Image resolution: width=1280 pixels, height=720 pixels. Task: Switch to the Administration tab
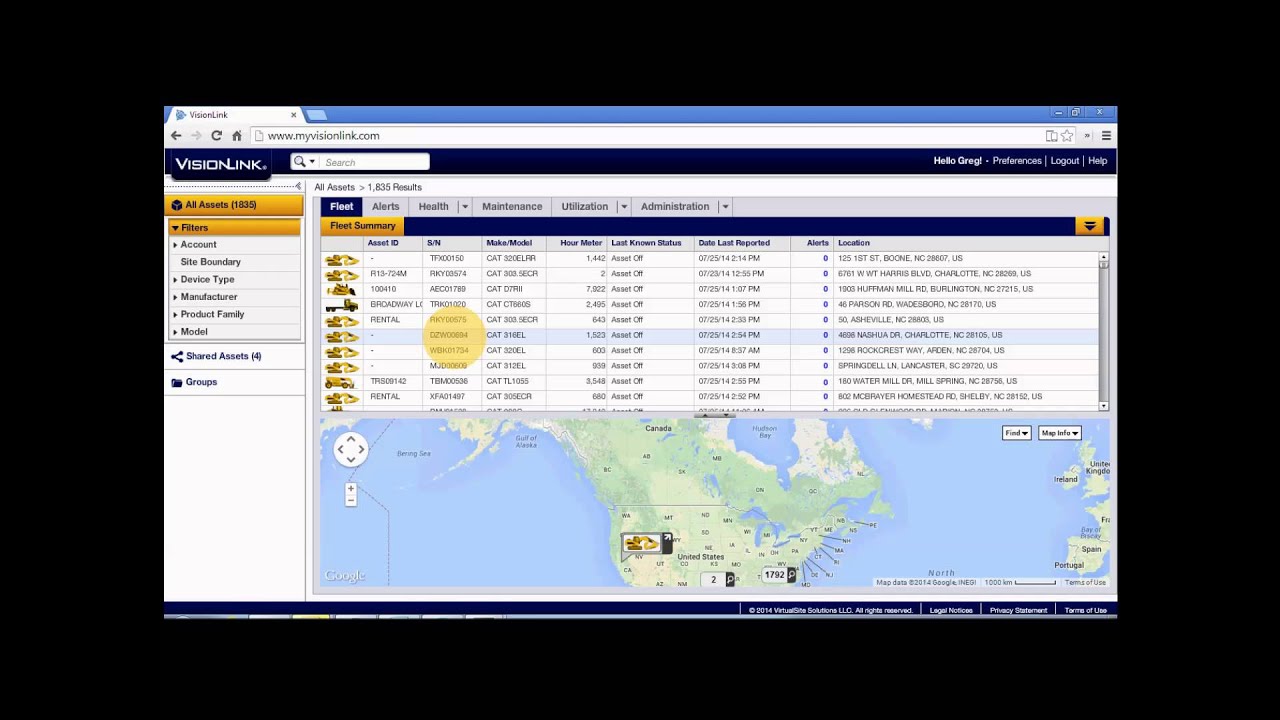click(x=675, y=207)
